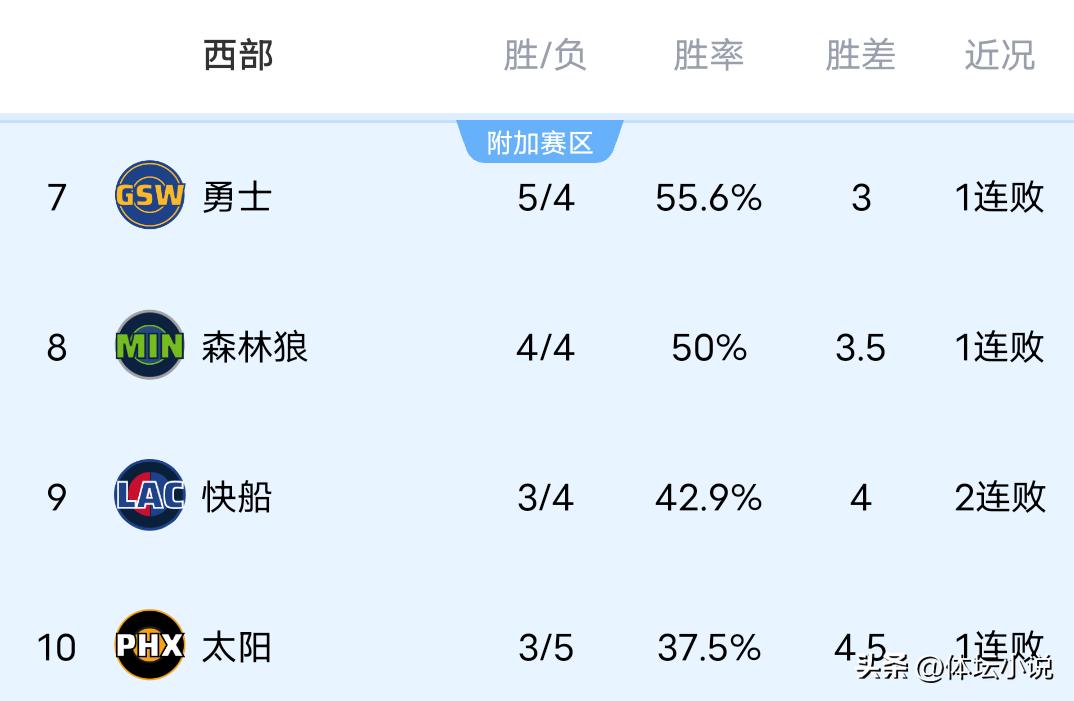Viewport: 1074px width, 701px height.
Task: Click the Warriors 5/4 win-loss record
Action: (546, 198)
